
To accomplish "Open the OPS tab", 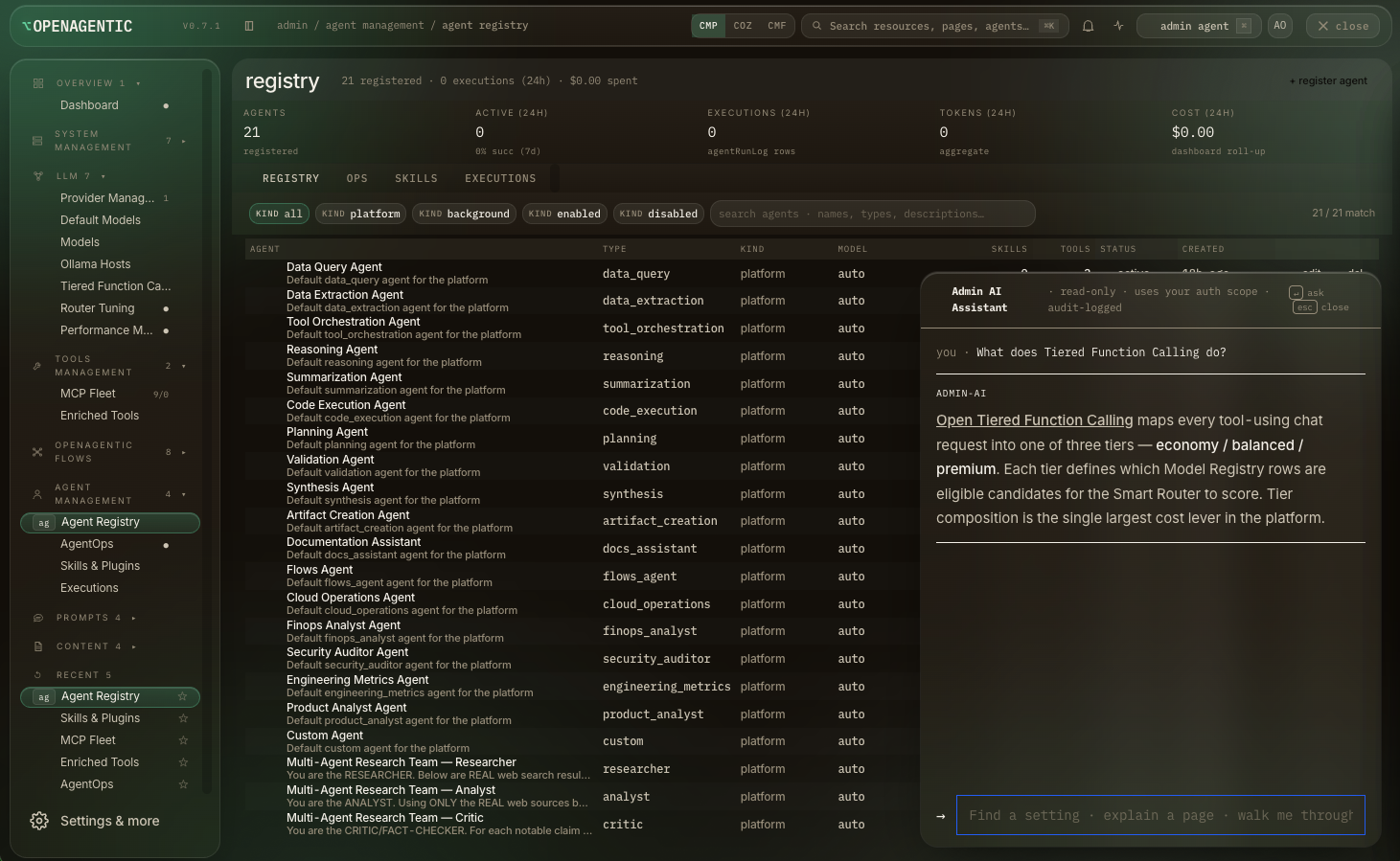I will pos(357,179).
